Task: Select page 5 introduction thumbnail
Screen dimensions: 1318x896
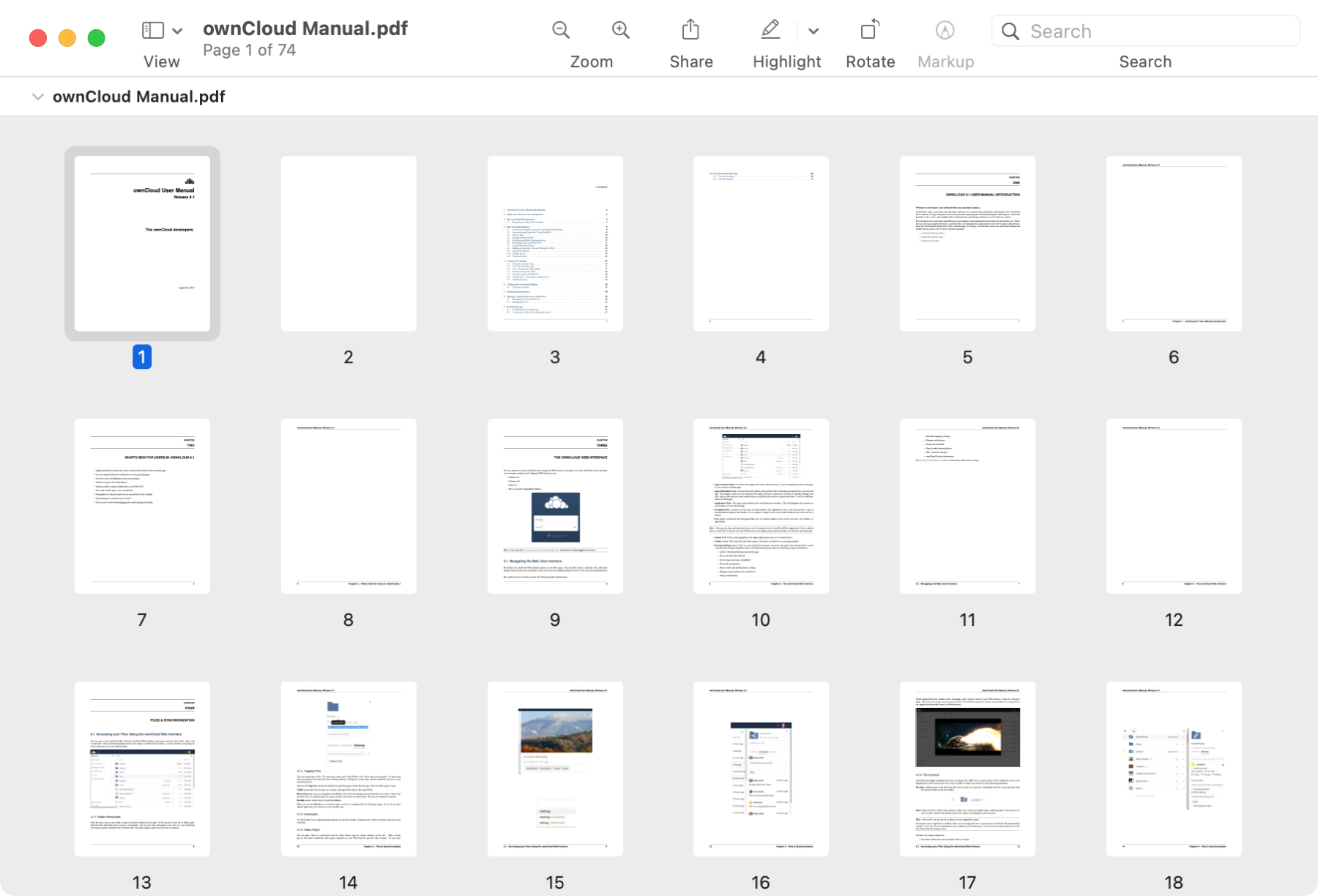Action: (967, 244)
